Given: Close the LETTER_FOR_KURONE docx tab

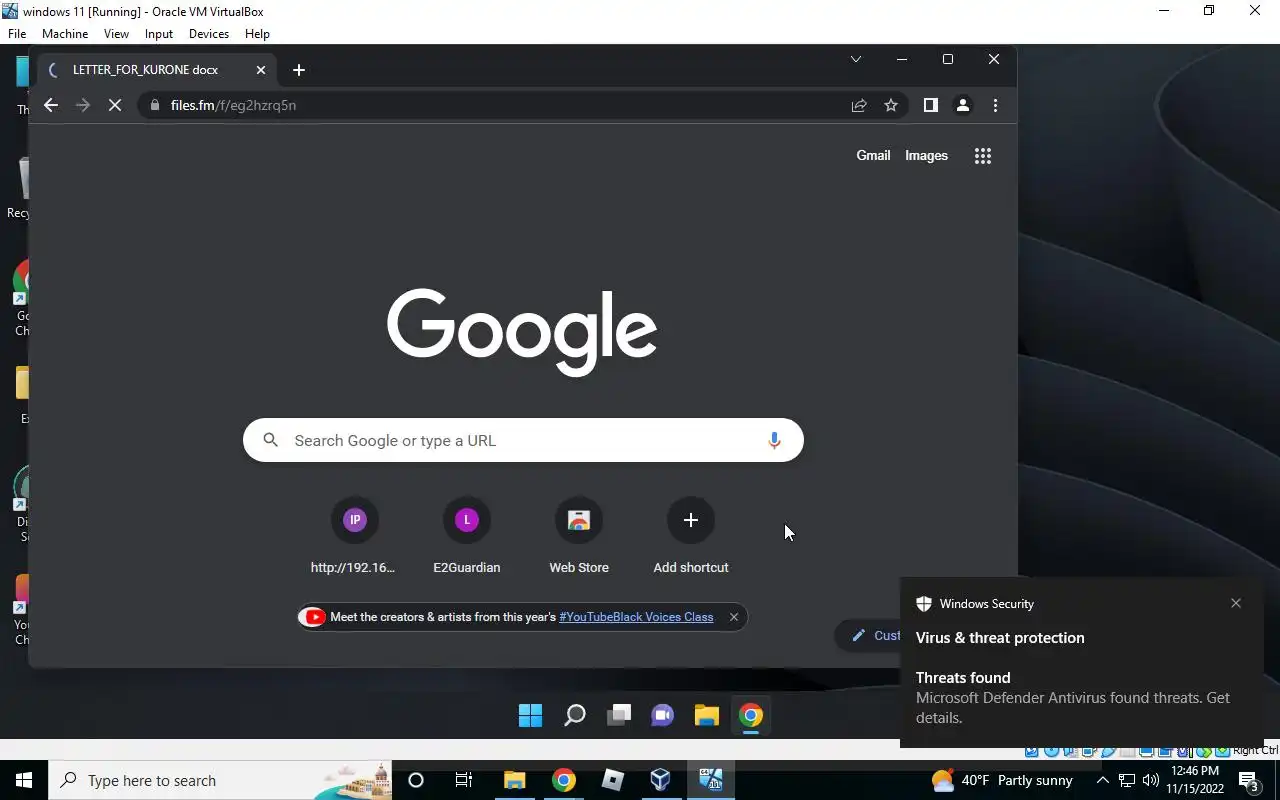Looking at the screenshot, I should click(x=261, y=70).
